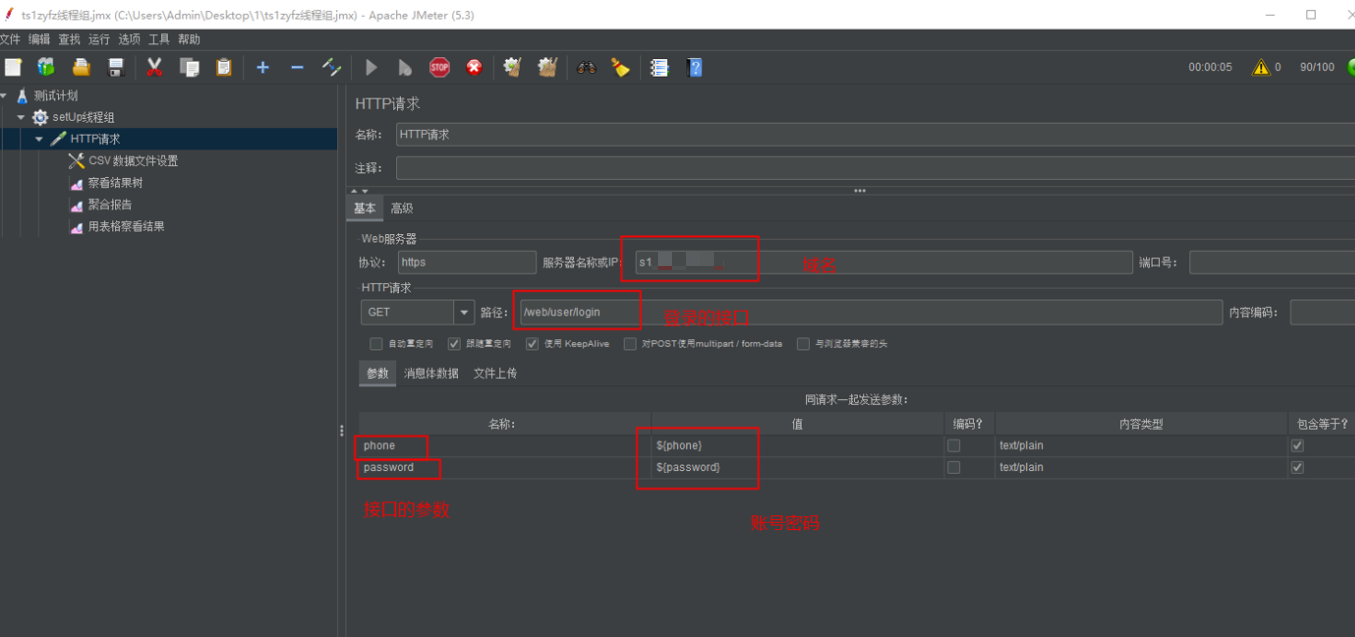Switch to the 消息体数据 tab
The image size is (1355, 637).
431,373
